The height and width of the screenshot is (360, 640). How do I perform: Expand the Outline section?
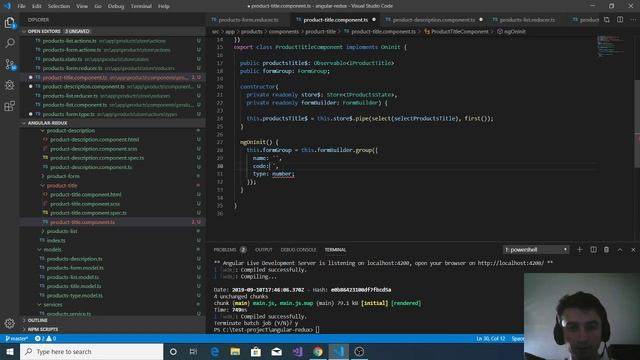[x=113, y=320]
